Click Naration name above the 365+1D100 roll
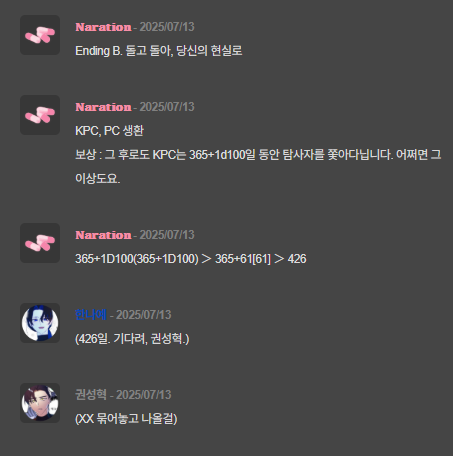 point(103,235)
